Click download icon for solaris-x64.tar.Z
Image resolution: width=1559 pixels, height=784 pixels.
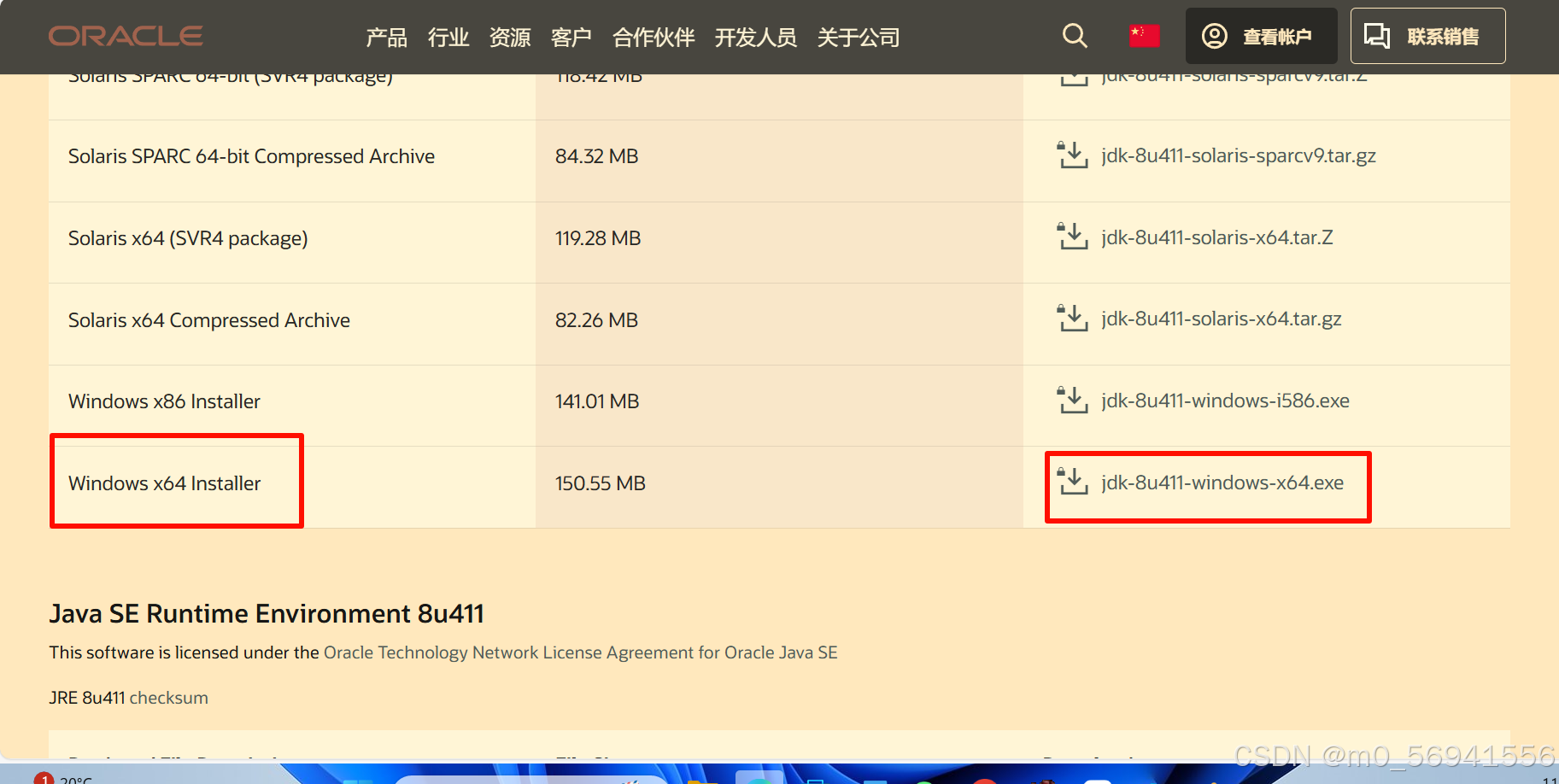pyautogui.click(x=1072, y=237)
